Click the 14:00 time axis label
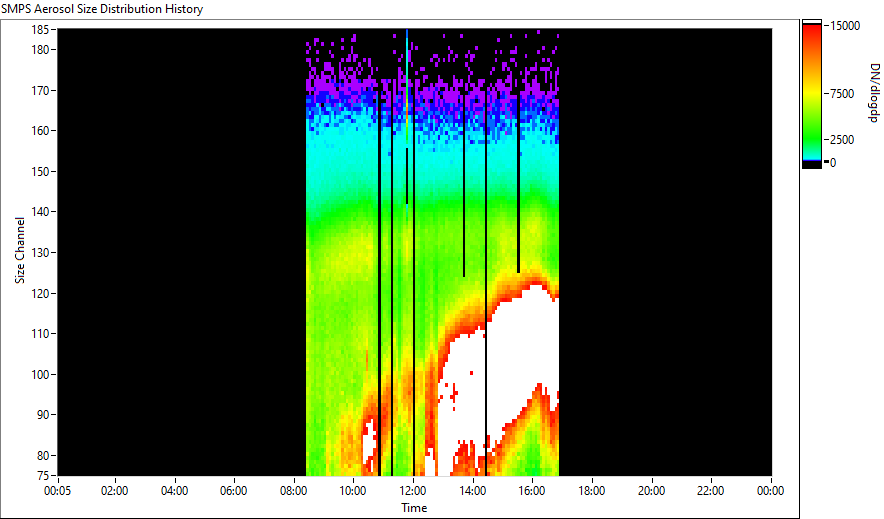 pyautogui.click(x=472, y=491)
